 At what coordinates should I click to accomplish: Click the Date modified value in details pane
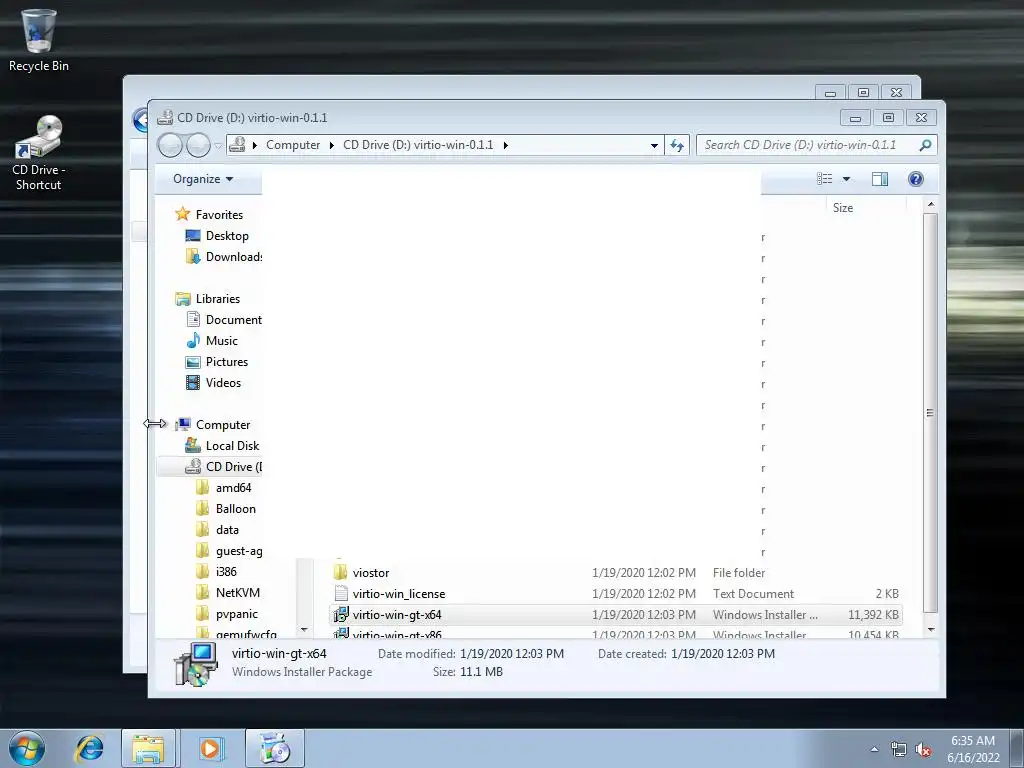tap(511, 654)
